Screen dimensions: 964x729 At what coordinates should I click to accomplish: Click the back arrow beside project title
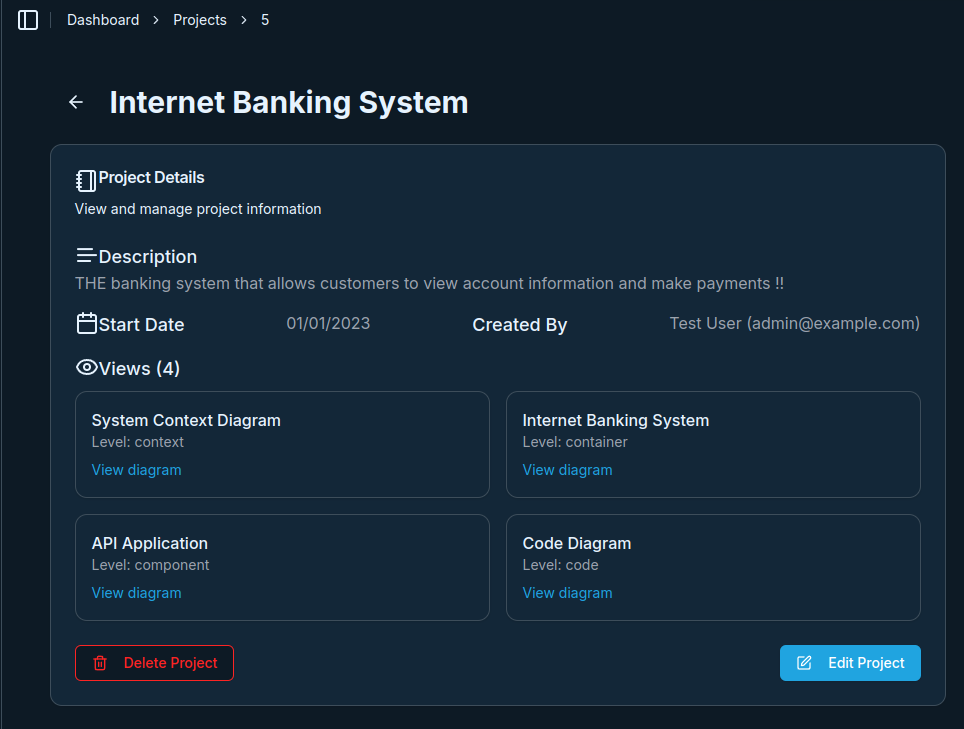click(x=76, y=102)
